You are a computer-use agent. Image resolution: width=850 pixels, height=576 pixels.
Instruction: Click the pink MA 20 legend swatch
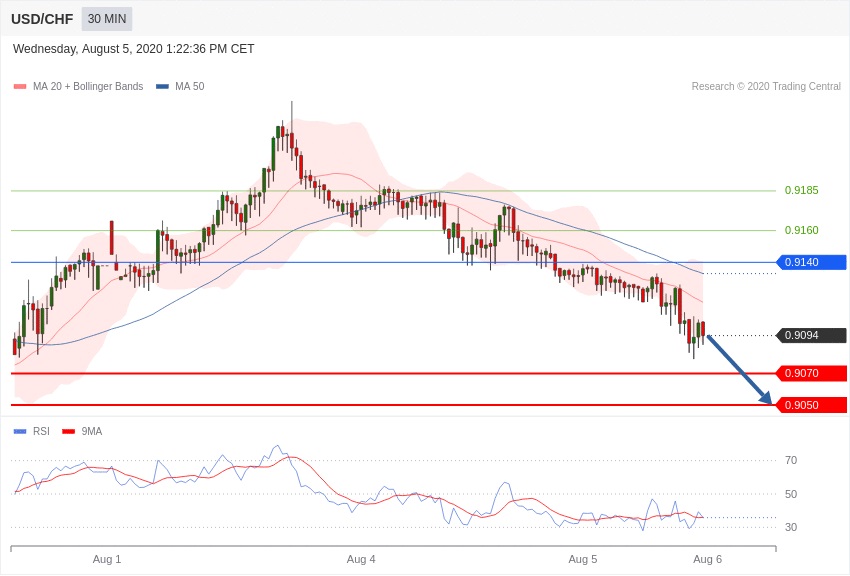point(20,87)
